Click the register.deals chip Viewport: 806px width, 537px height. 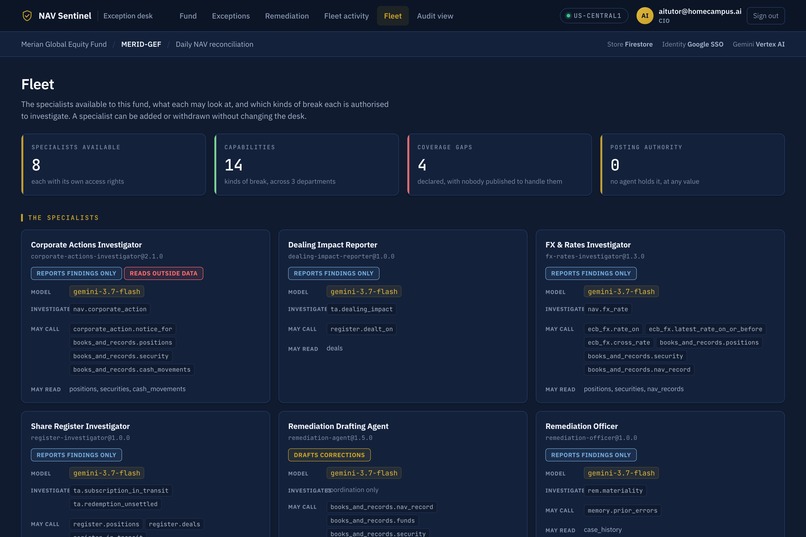click(174, 524)
